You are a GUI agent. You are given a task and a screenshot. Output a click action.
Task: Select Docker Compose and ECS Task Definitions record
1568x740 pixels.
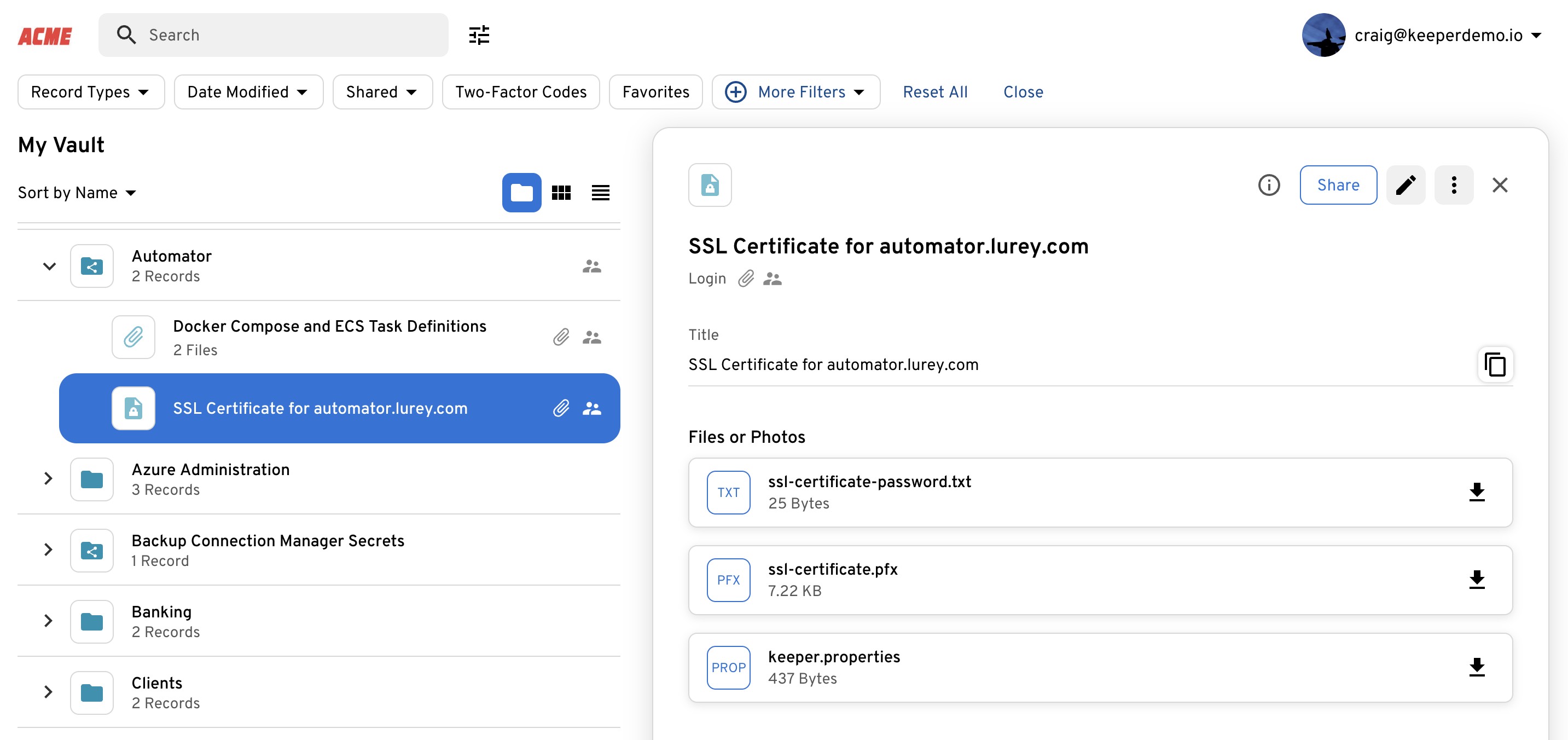[329, 337]
